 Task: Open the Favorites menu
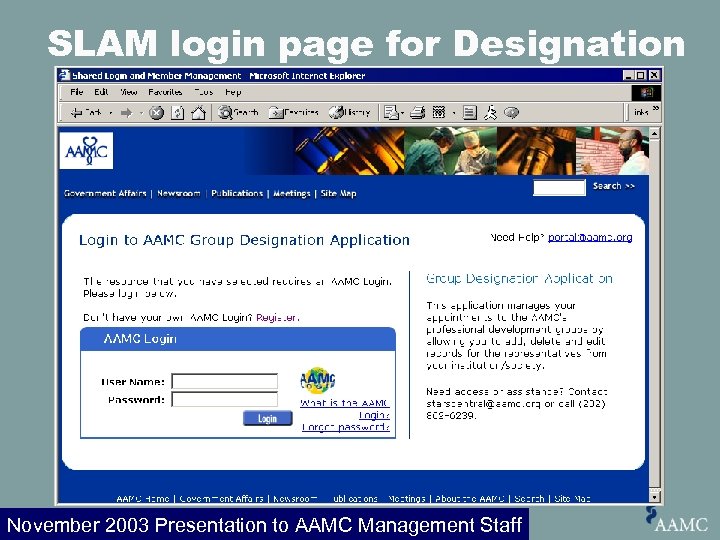pos(165,92)
